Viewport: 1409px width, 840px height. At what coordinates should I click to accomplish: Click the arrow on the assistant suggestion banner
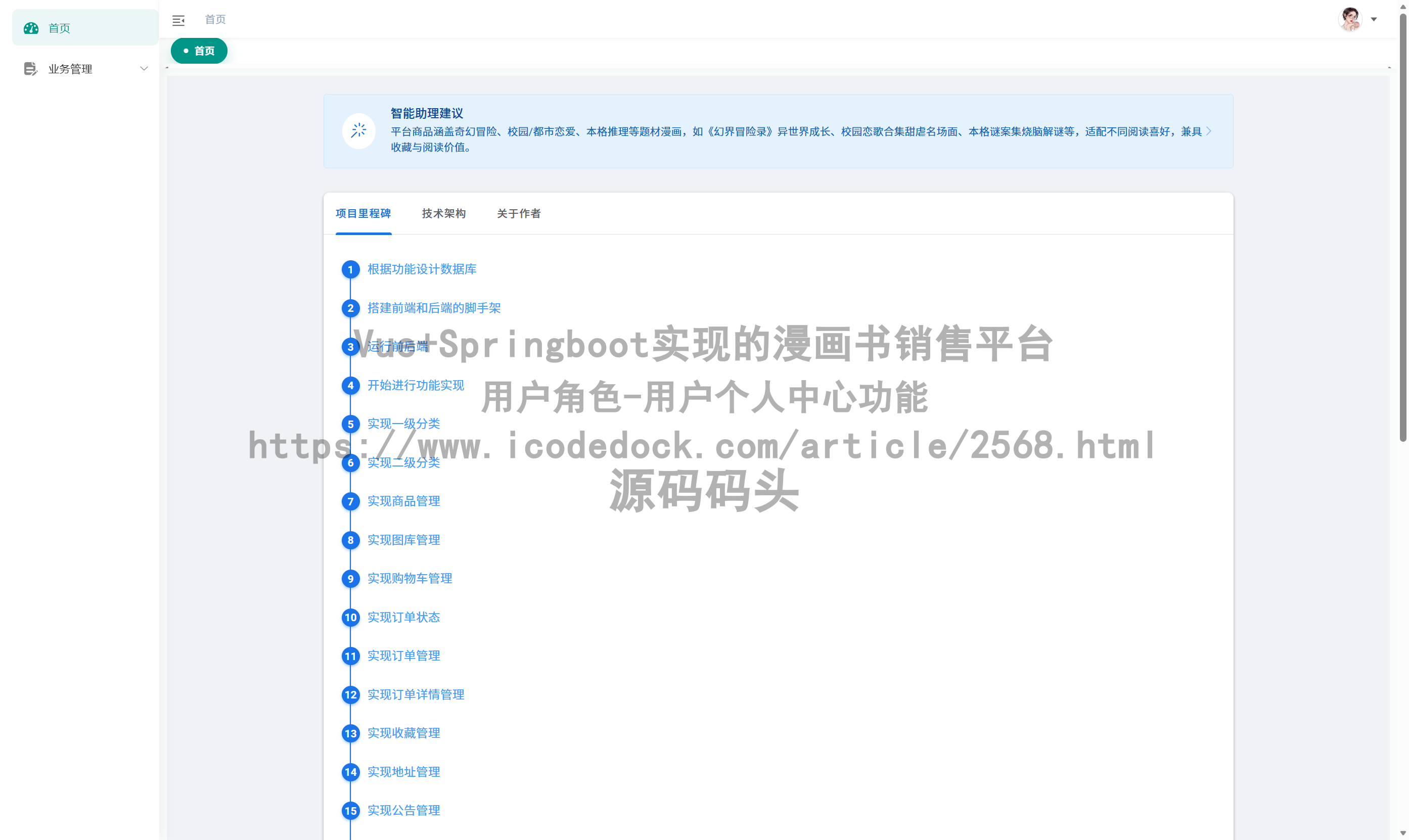[x=1209, y=131]
